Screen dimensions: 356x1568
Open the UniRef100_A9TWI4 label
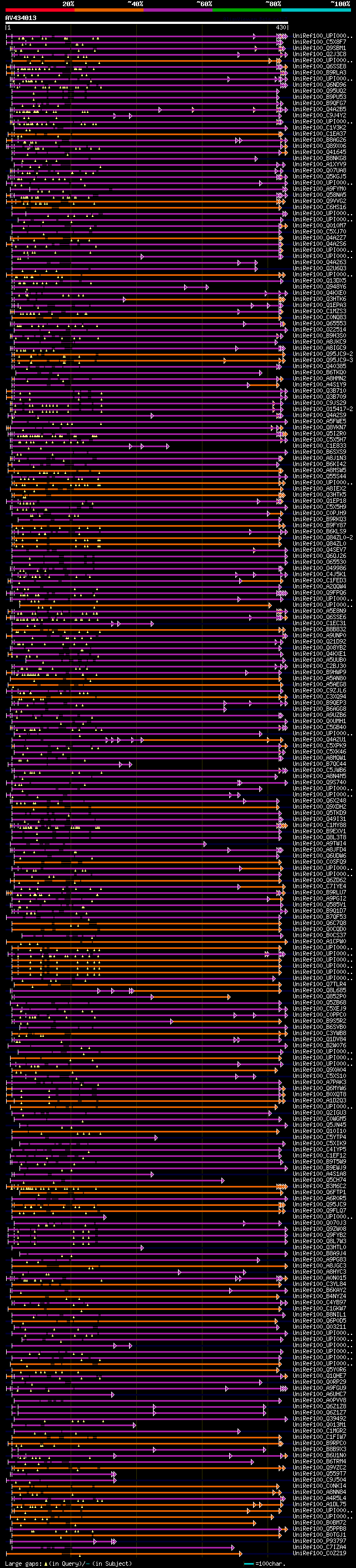tap(319, 844)
